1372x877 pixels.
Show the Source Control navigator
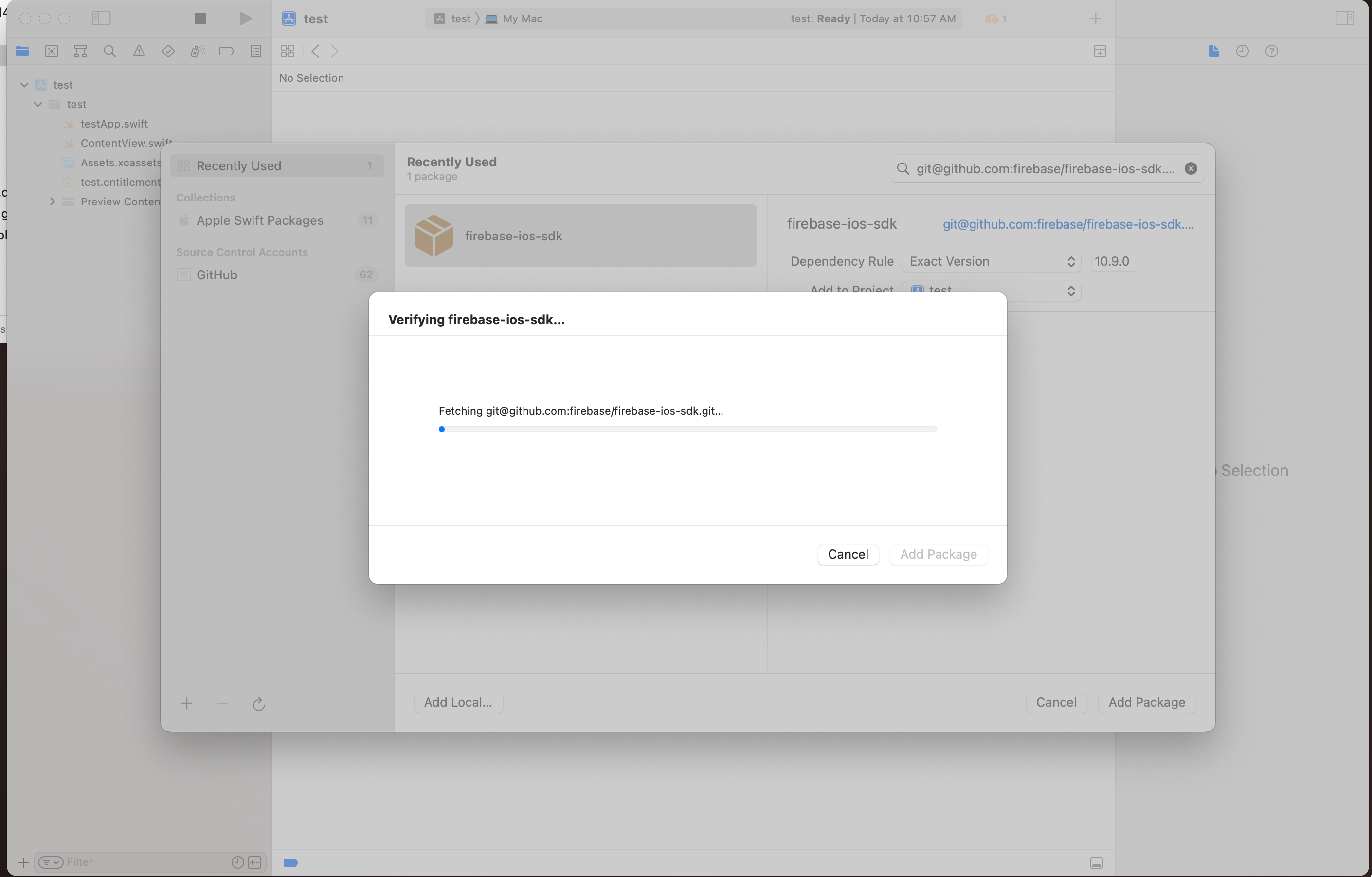coord(51,51)
